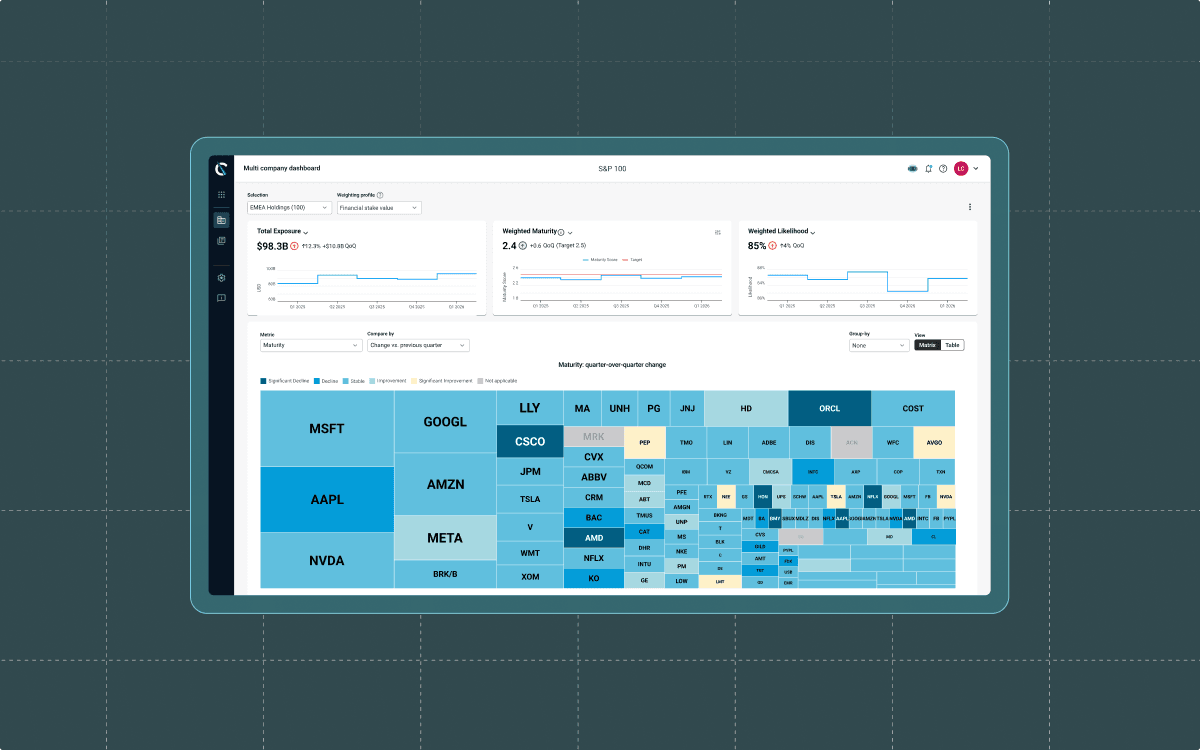Open the library icon below dashboard icon

pos(221,241)
